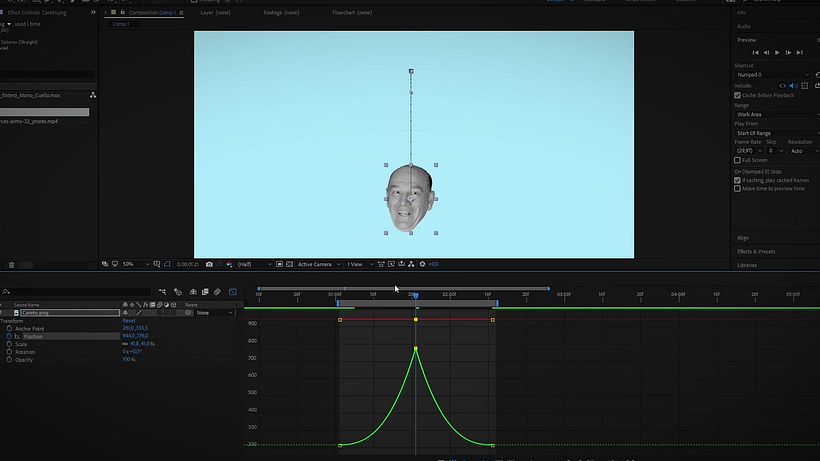Open the 1 View layout dropdown

click(360, 264)
